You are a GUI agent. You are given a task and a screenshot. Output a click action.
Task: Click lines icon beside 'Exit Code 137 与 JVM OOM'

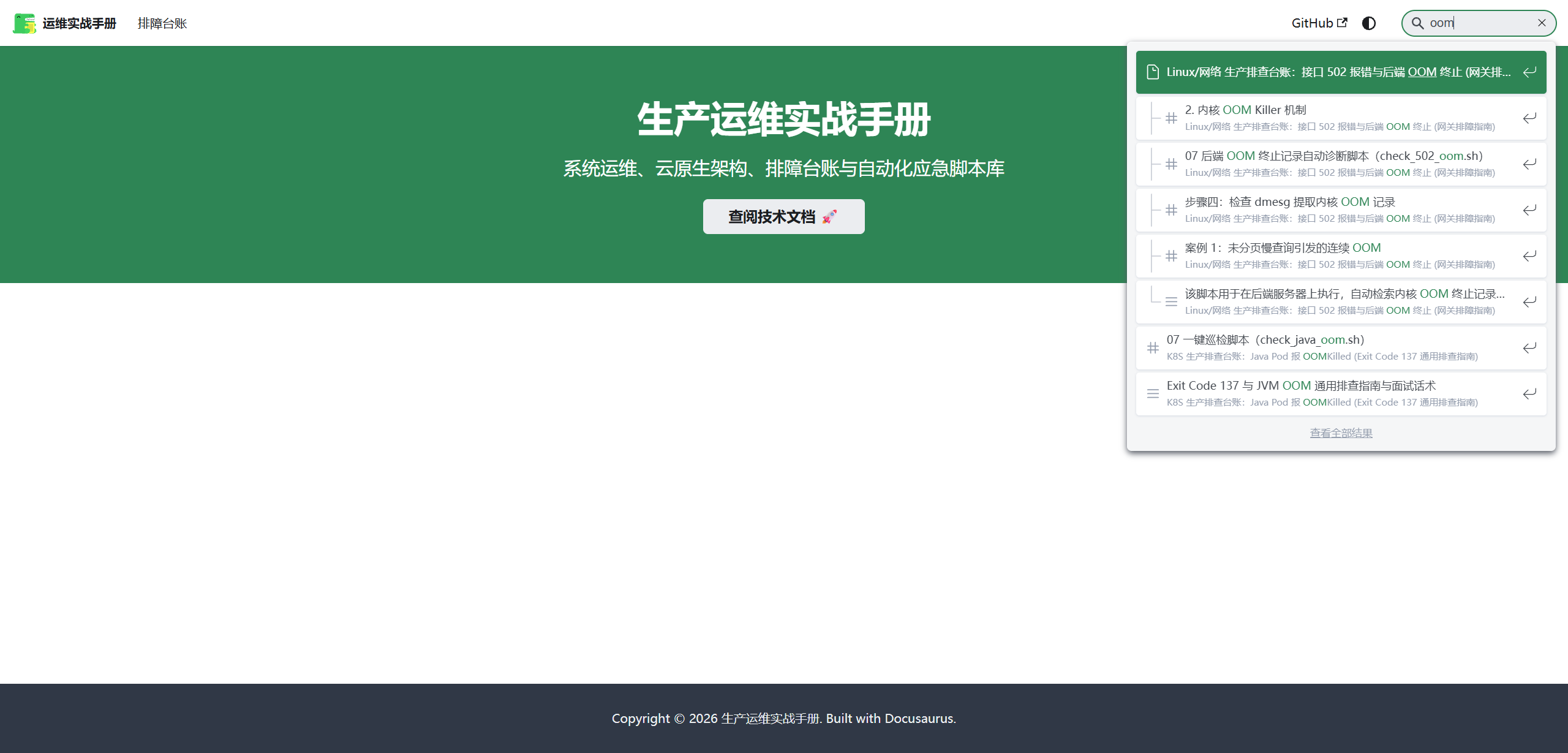[x=1153, y=394]
